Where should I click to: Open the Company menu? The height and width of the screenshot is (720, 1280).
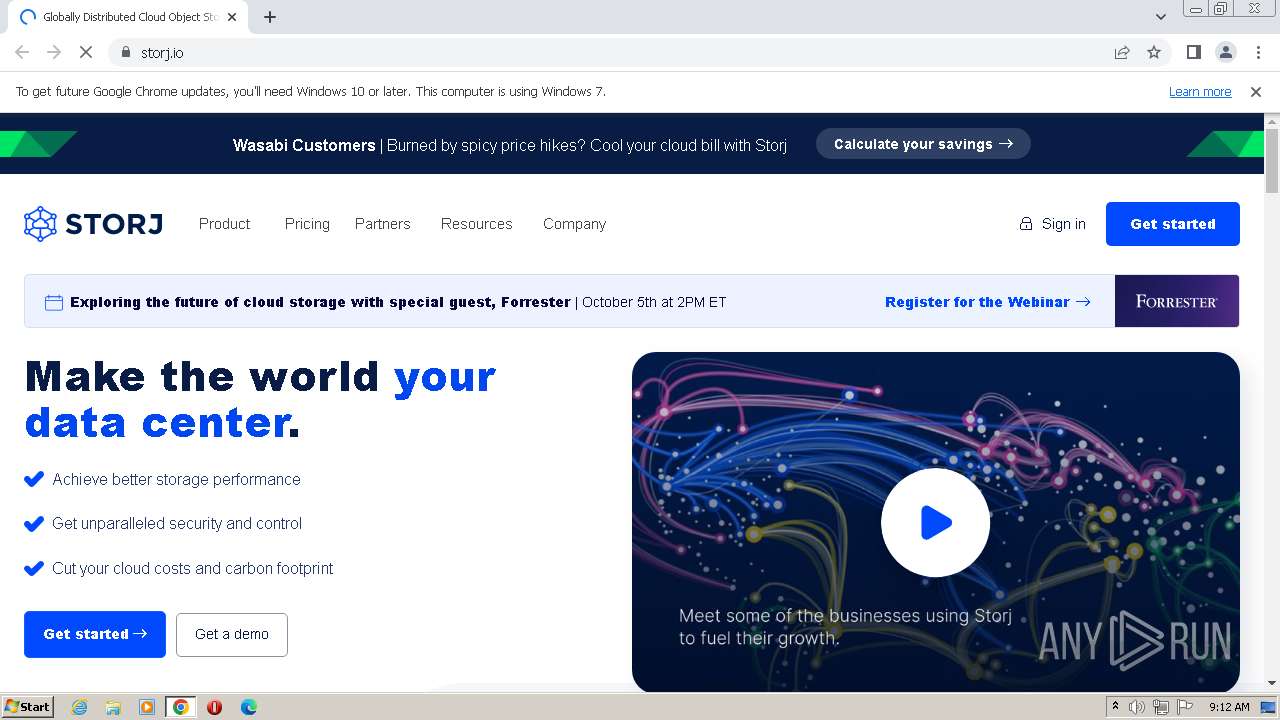click(574, 224)
